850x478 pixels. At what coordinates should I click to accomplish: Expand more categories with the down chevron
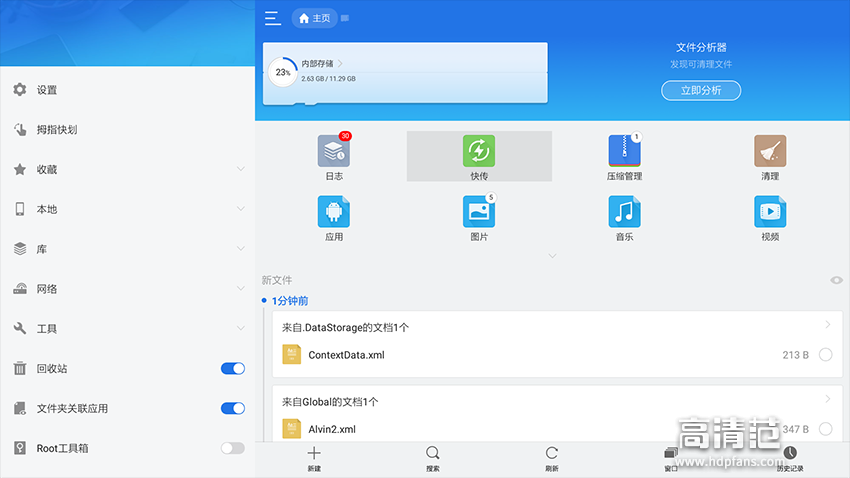coord(552,256)
